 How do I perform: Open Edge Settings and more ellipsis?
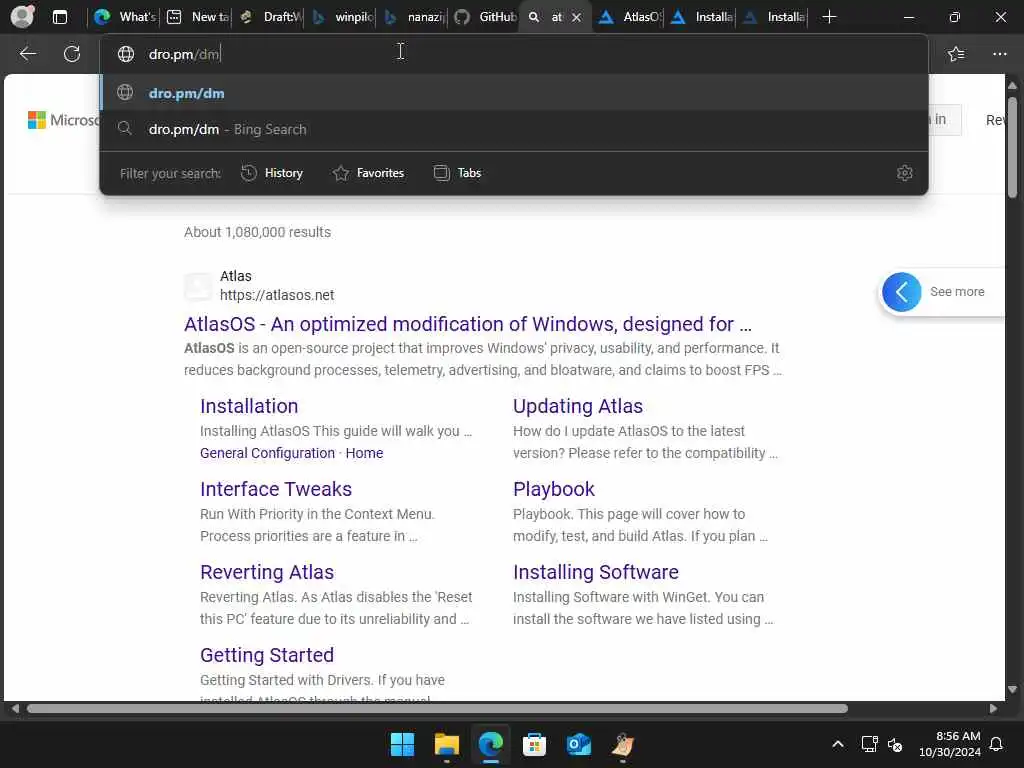(999, 54)
